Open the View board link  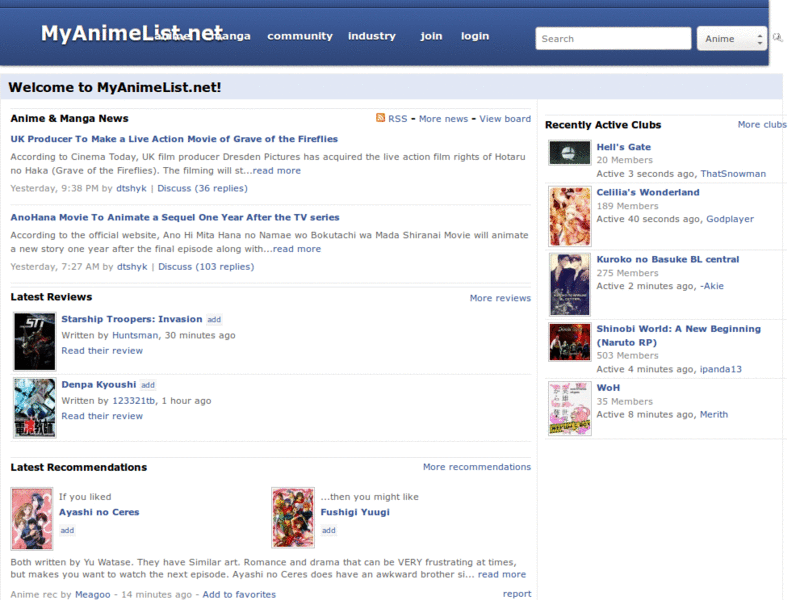(505, 119)
